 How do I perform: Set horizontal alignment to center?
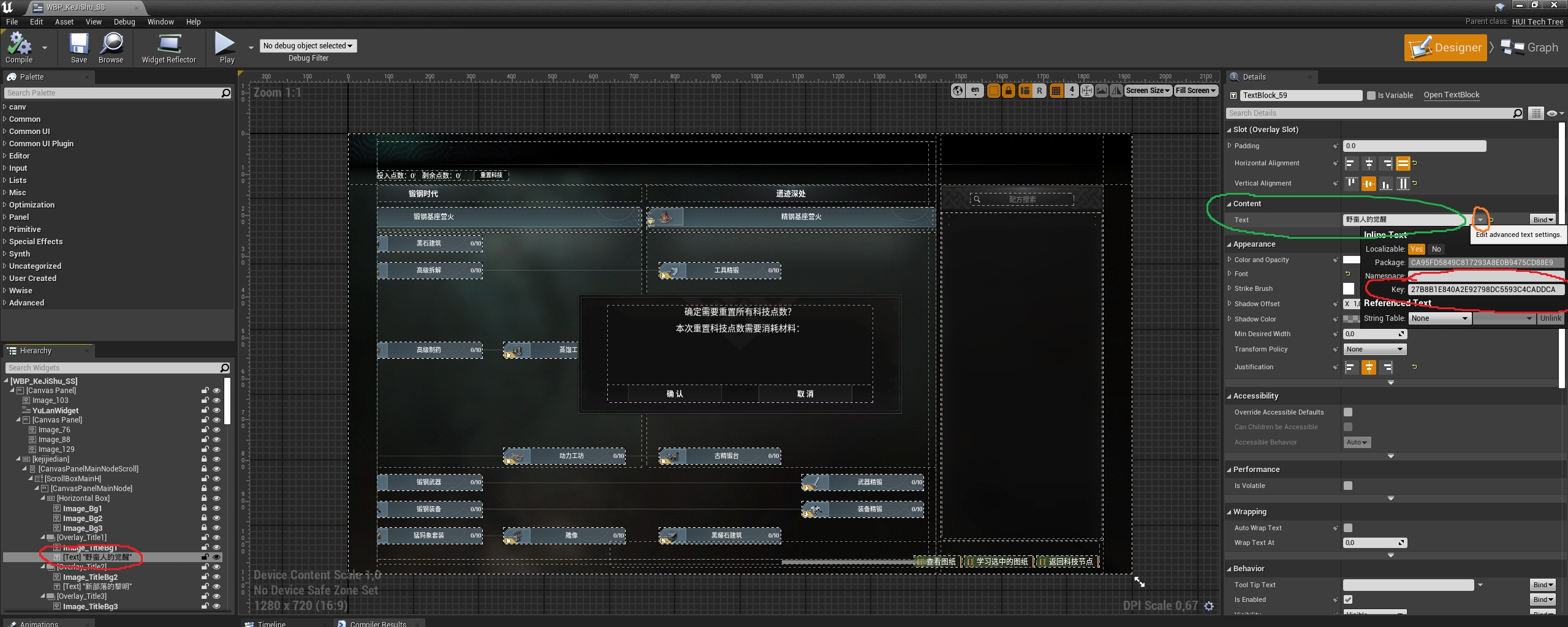[x=1368, y=163]
